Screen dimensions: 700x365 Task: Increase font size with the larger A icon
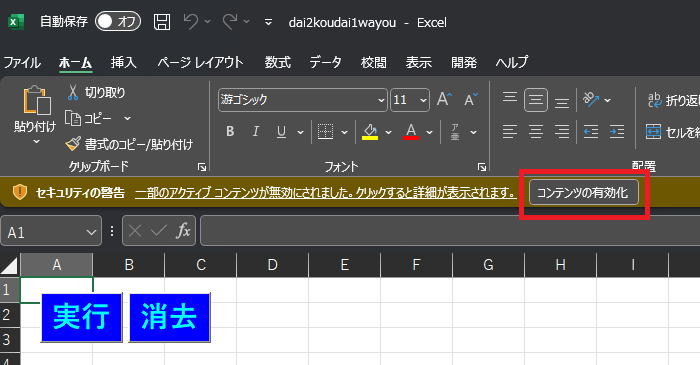444,99
